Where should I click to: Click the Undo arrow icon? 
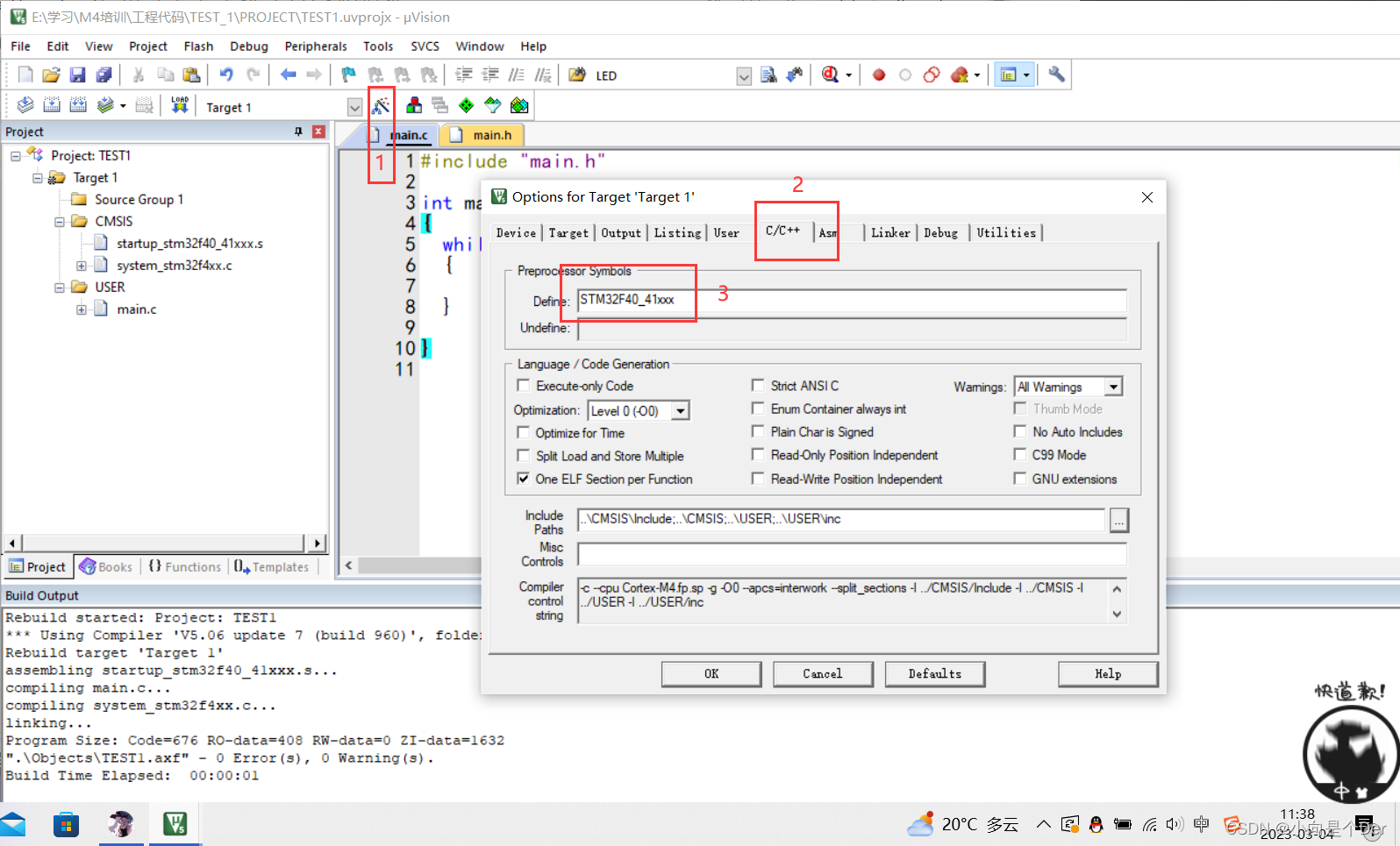(x=226, y=75)
